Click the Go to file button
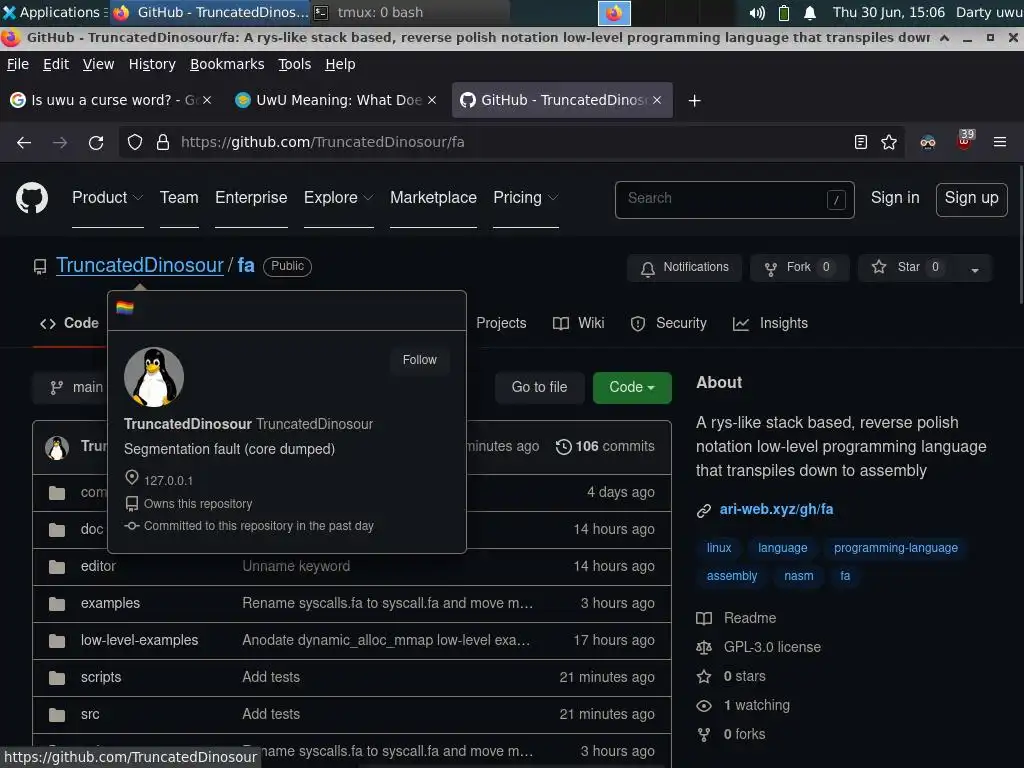1024x768 pixels. click(x=539, y=387)
